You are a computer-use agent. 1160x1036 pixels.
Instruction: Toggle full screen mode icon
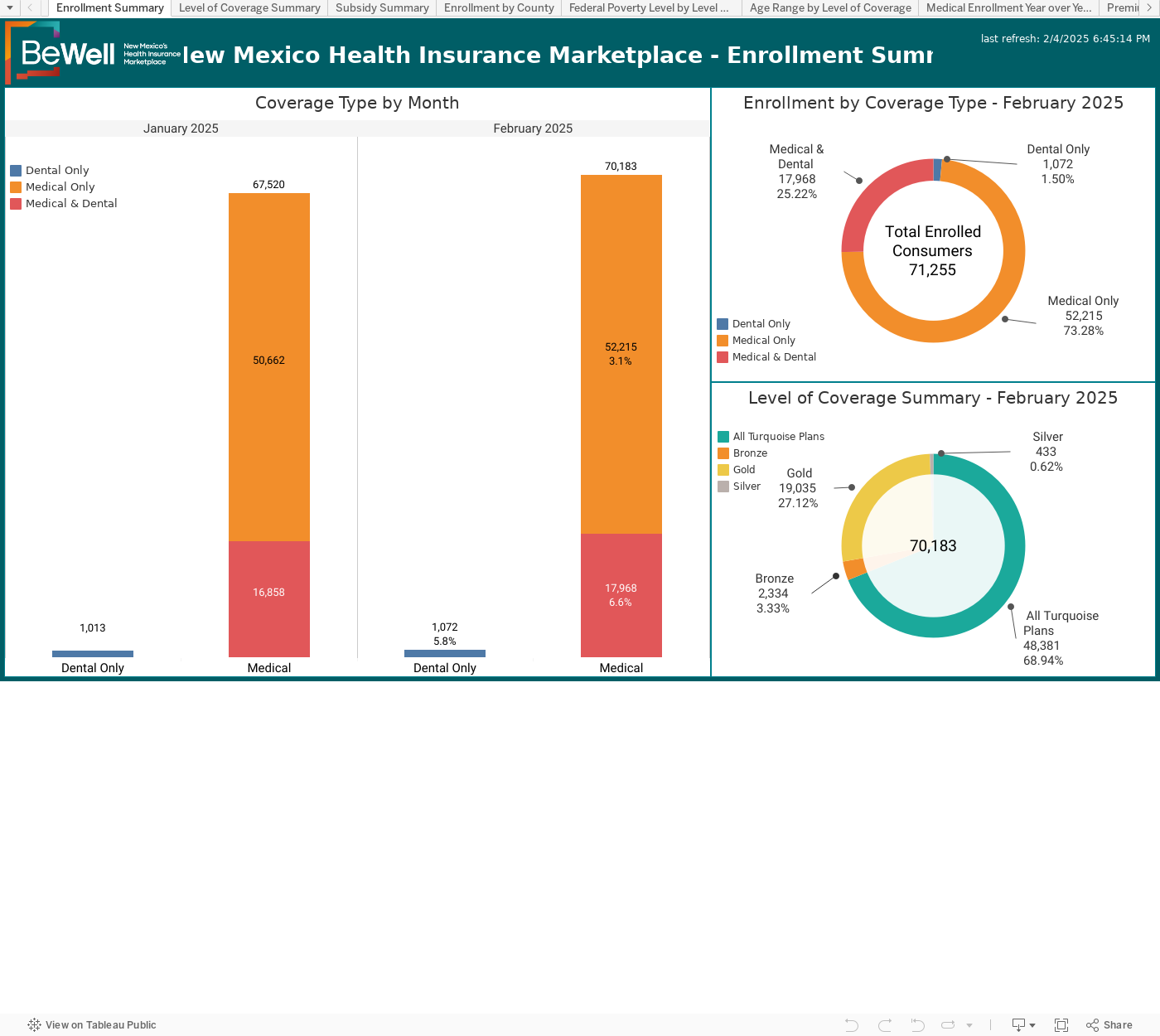[1061, 1025]
